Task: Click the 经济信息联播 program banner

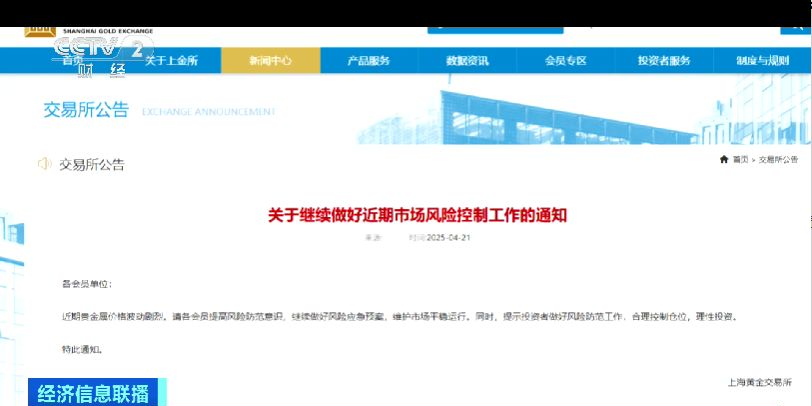Action: 90,392
